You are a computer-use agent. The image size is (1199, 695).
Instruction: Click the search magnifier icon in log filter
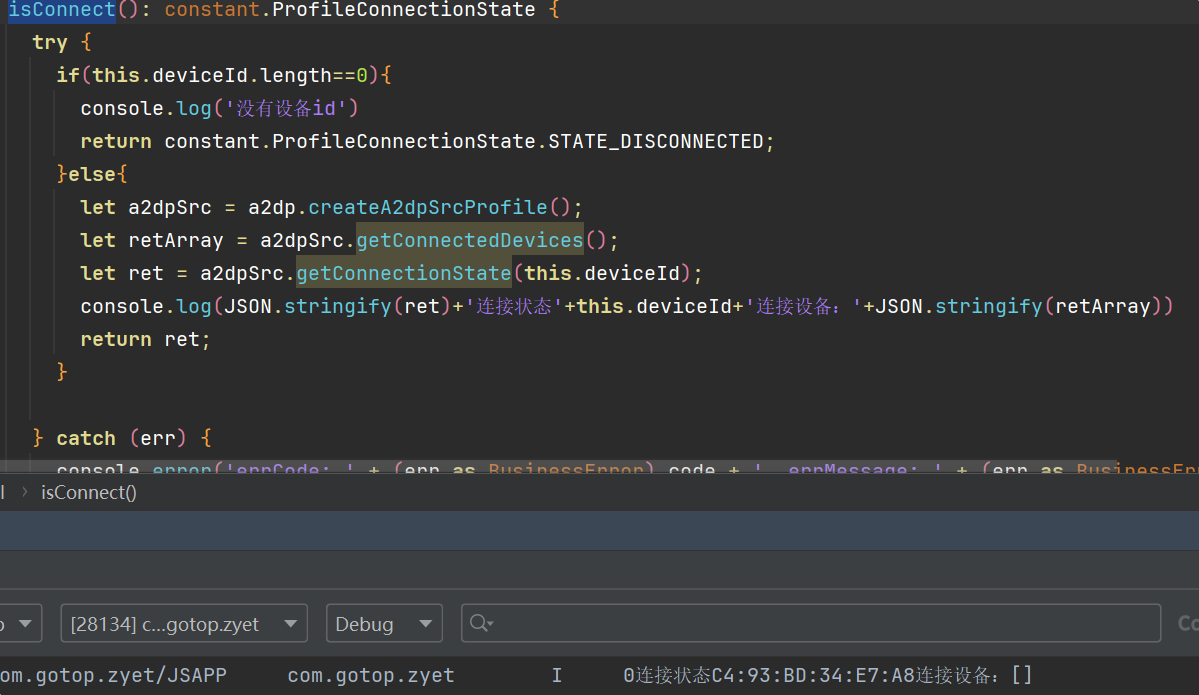point(480,624)
